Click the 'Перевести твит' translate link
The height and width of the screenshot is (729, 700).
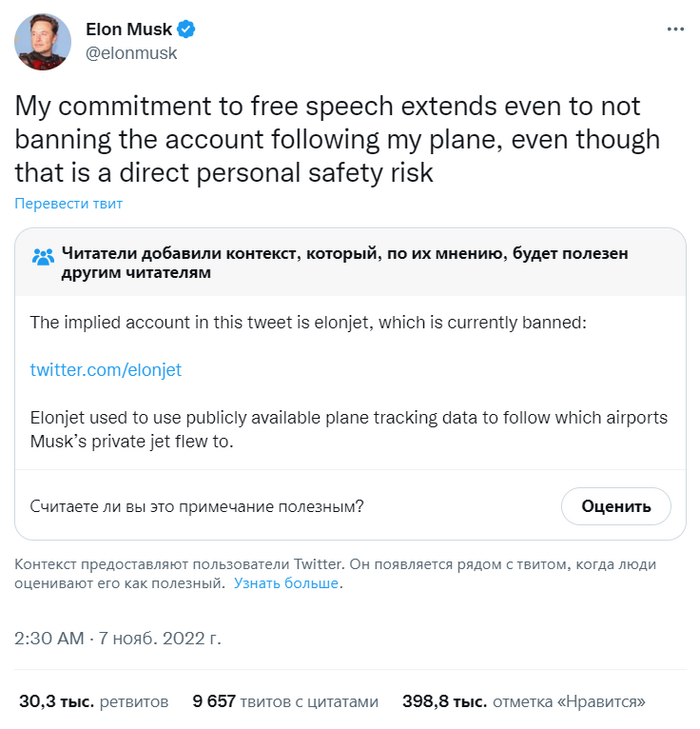click(x=68, y=204)
